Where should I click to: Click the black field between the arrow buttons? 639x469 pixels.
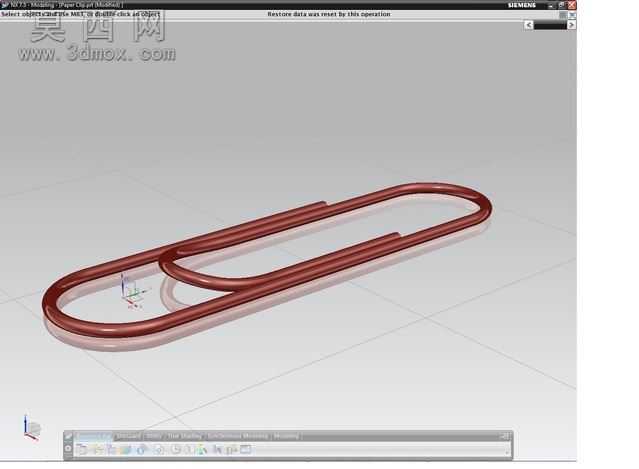(550, 25)
